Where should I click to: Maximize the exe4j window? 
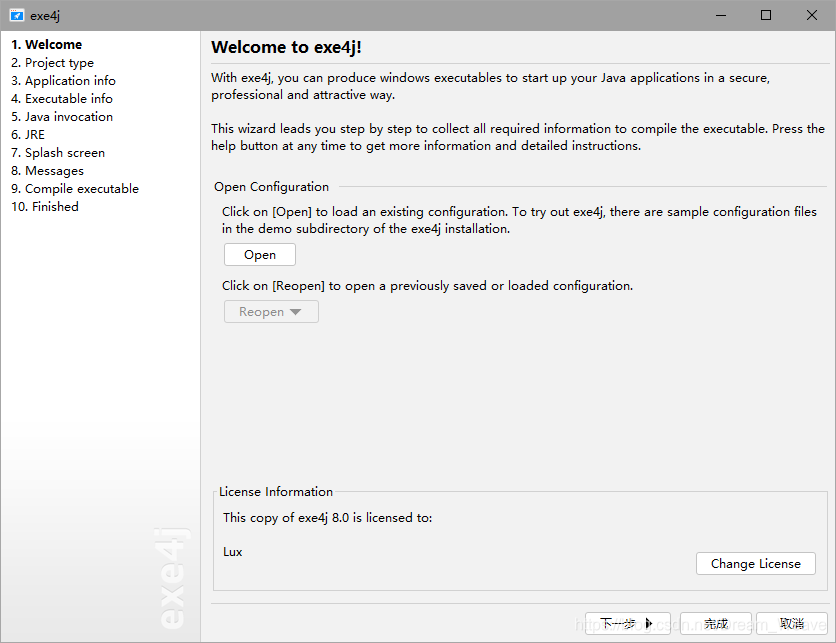click(766, 15)
